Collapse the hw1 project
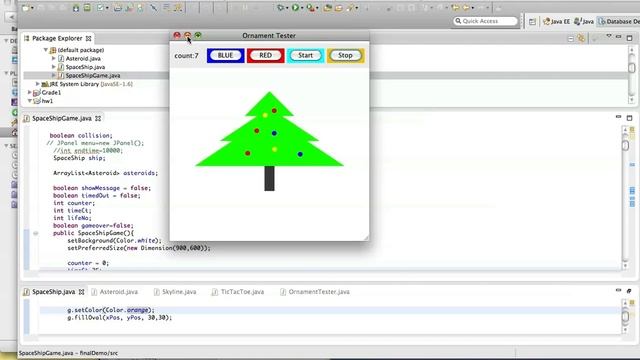 [29, 101]
